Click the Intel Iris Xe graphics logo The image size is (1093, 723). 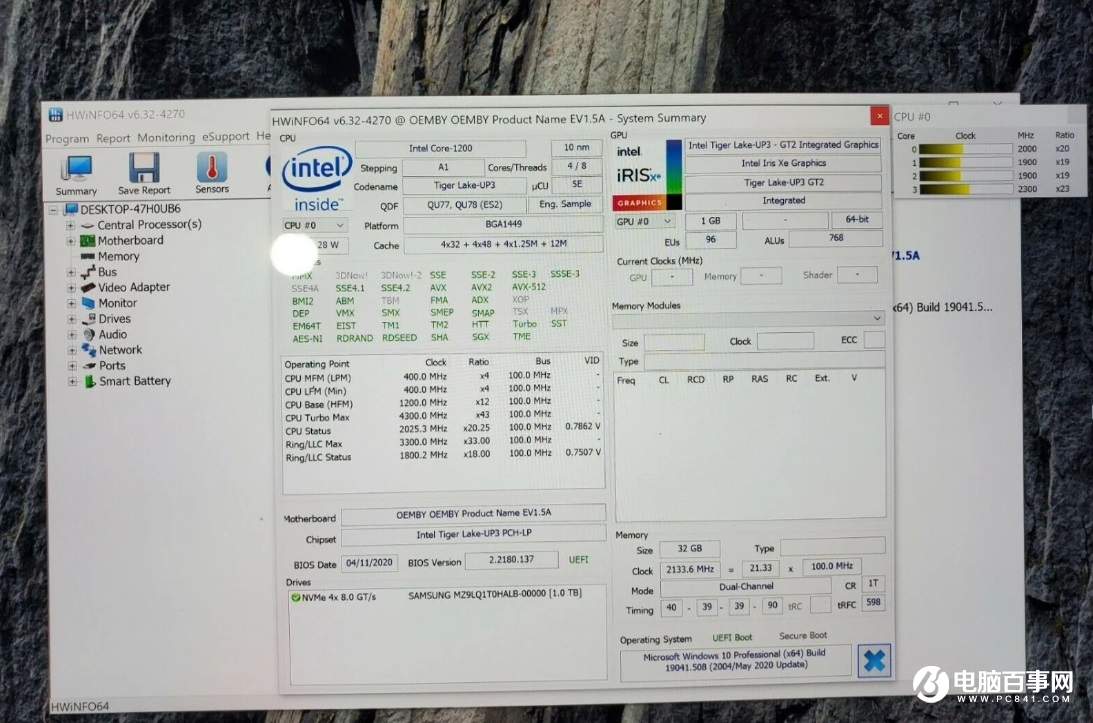tap(640, 174)
